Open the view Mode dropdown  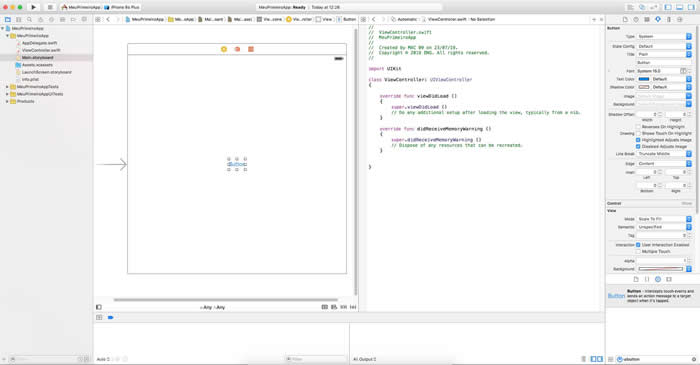(x=664, y=219)
